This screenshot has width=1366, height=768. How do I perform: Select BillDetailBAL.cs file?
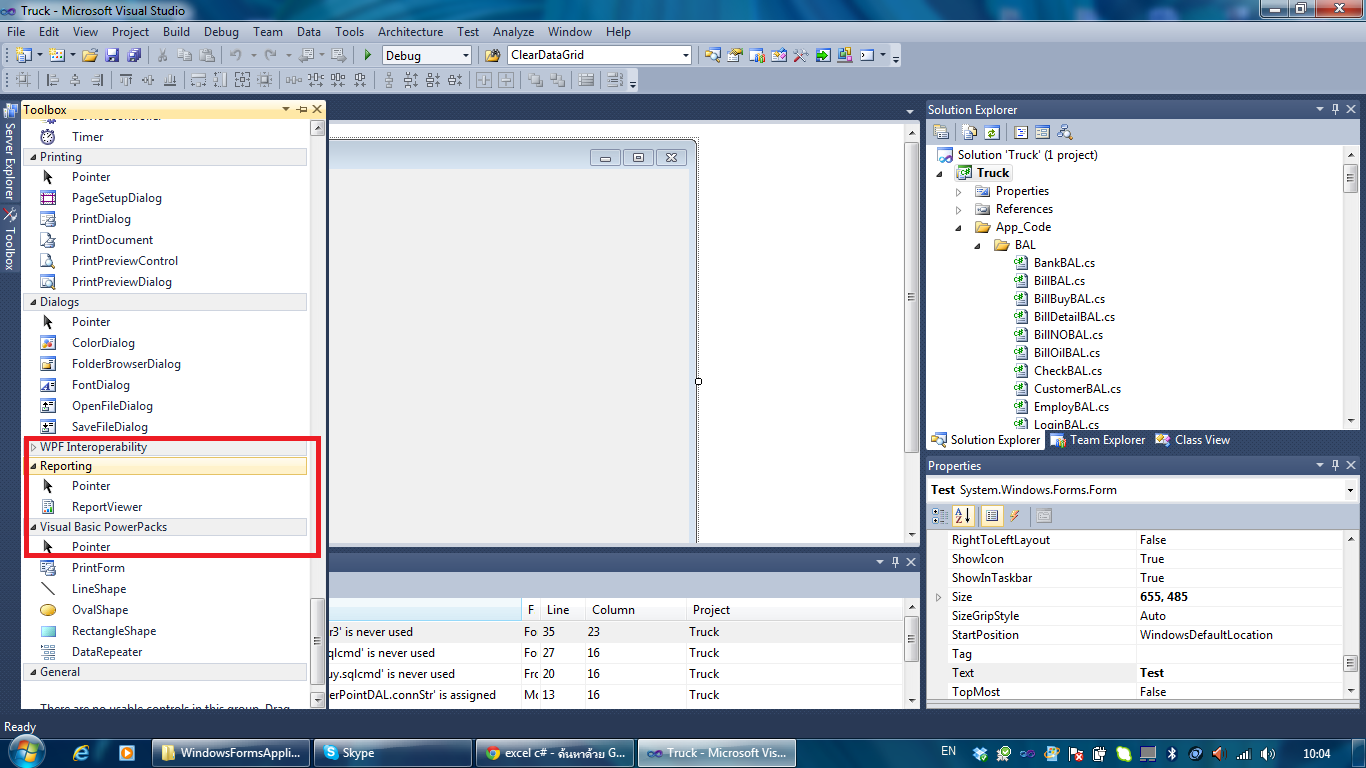[x=1074, y=317]
